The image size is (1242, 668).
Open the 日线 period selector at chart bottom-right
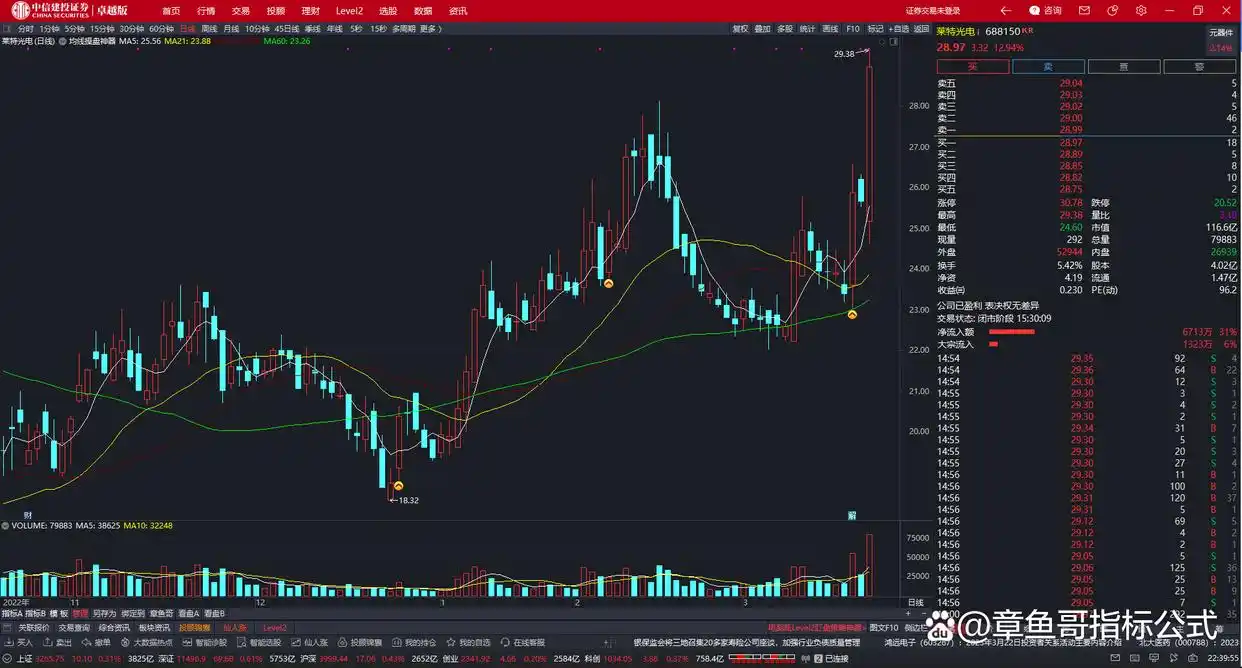tap(914, 602)
